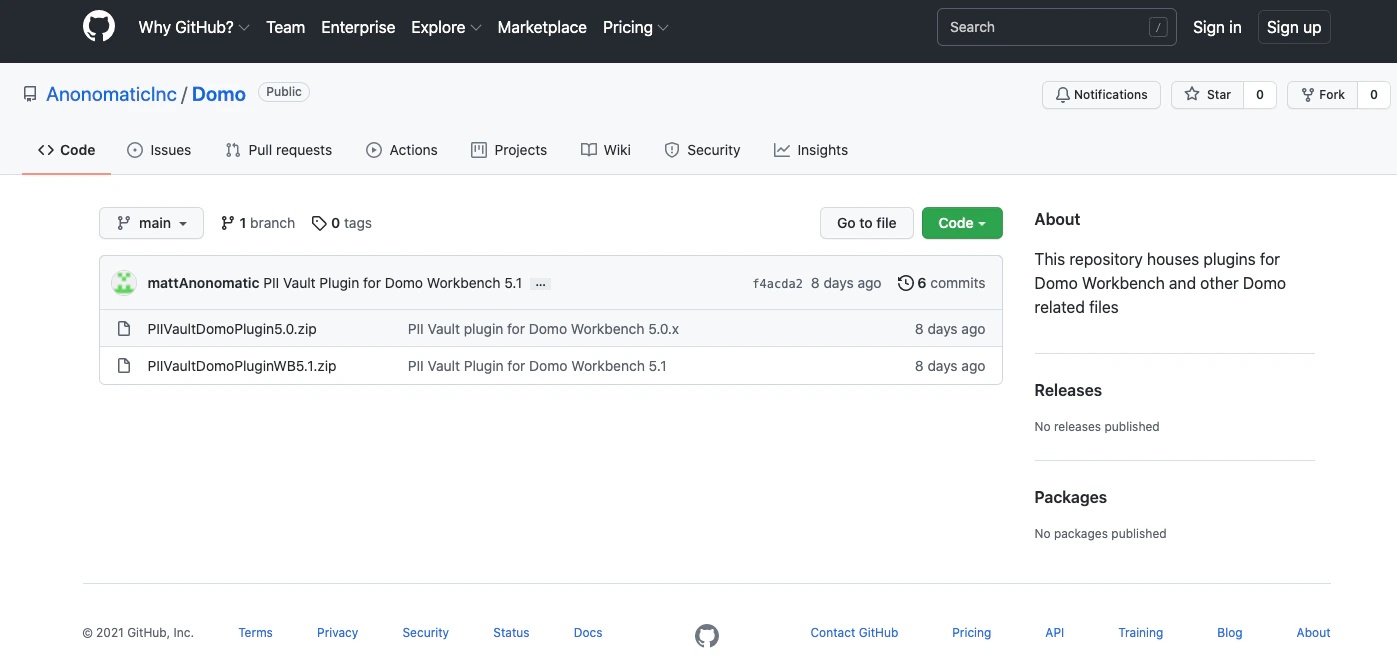The width and height of the screenshot is (1397, 661).
Task: Click the Notifications bell button
Action: click(x=1101, y=95)
